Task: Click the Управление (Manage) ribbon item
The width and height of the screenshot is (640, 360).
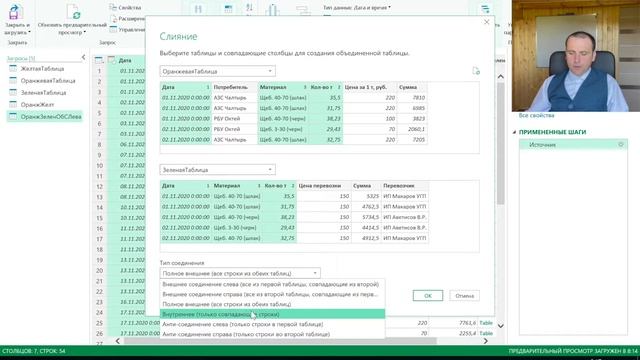Action: point(127,29)
